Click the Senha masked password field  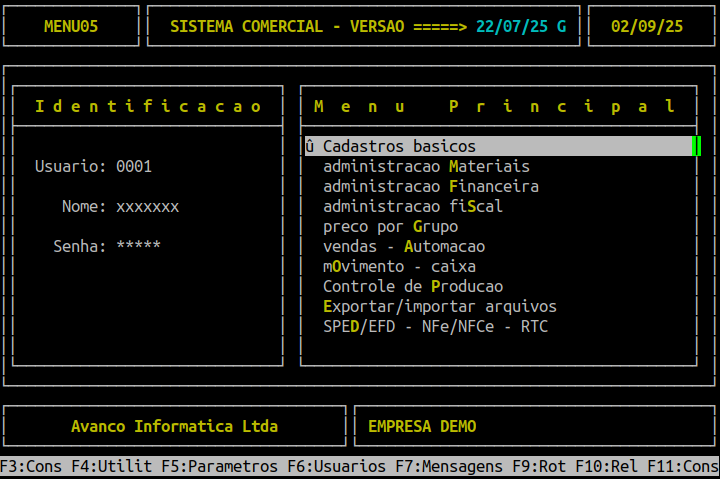[138, 246]
